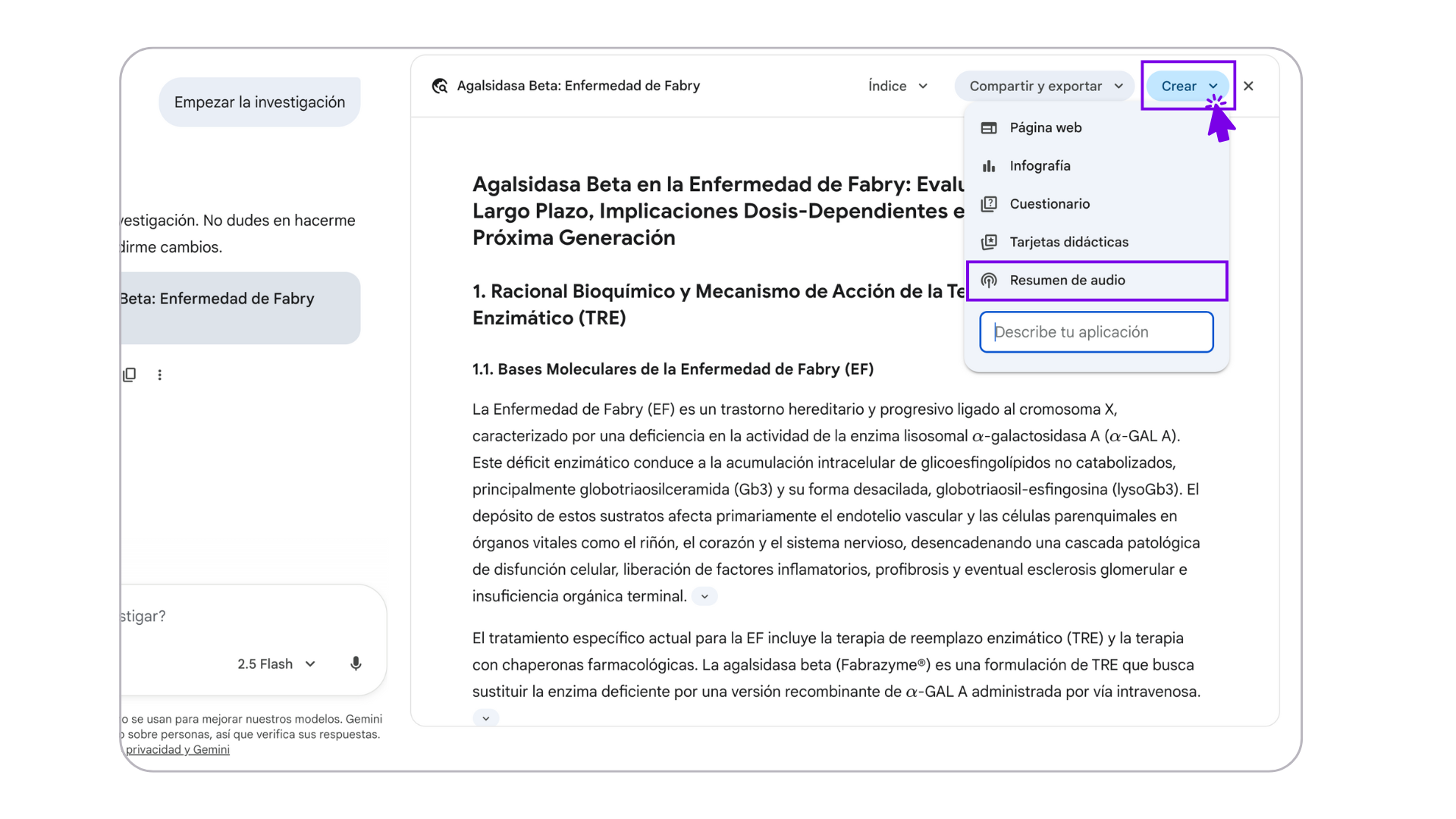Click the Cuestionario quiz icon
Image resolution: width=1456 pixels, height=819 pixels.
coord(989,204)
